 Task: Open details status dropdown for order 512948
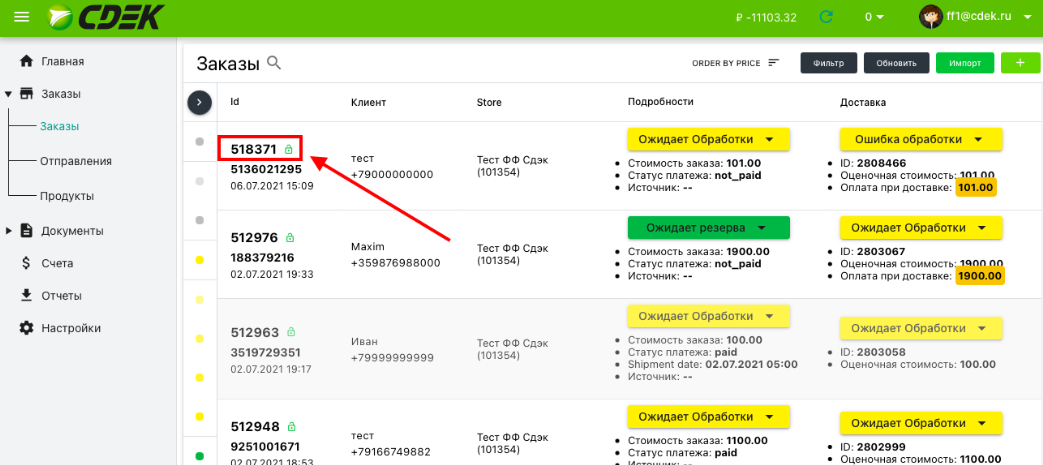(708, 416)
